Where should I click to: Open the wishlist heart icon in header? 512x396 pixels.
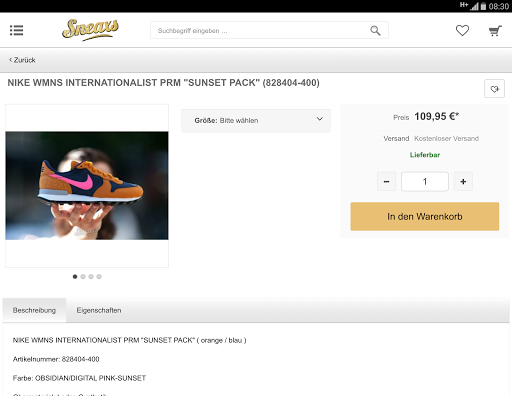pyautogui.click(x=462, y=31)
